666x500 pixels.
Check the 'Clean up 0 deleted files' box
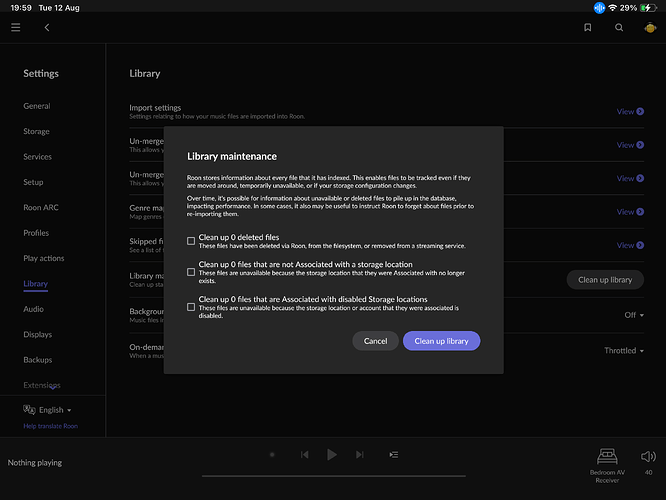[x=191, y=241]
